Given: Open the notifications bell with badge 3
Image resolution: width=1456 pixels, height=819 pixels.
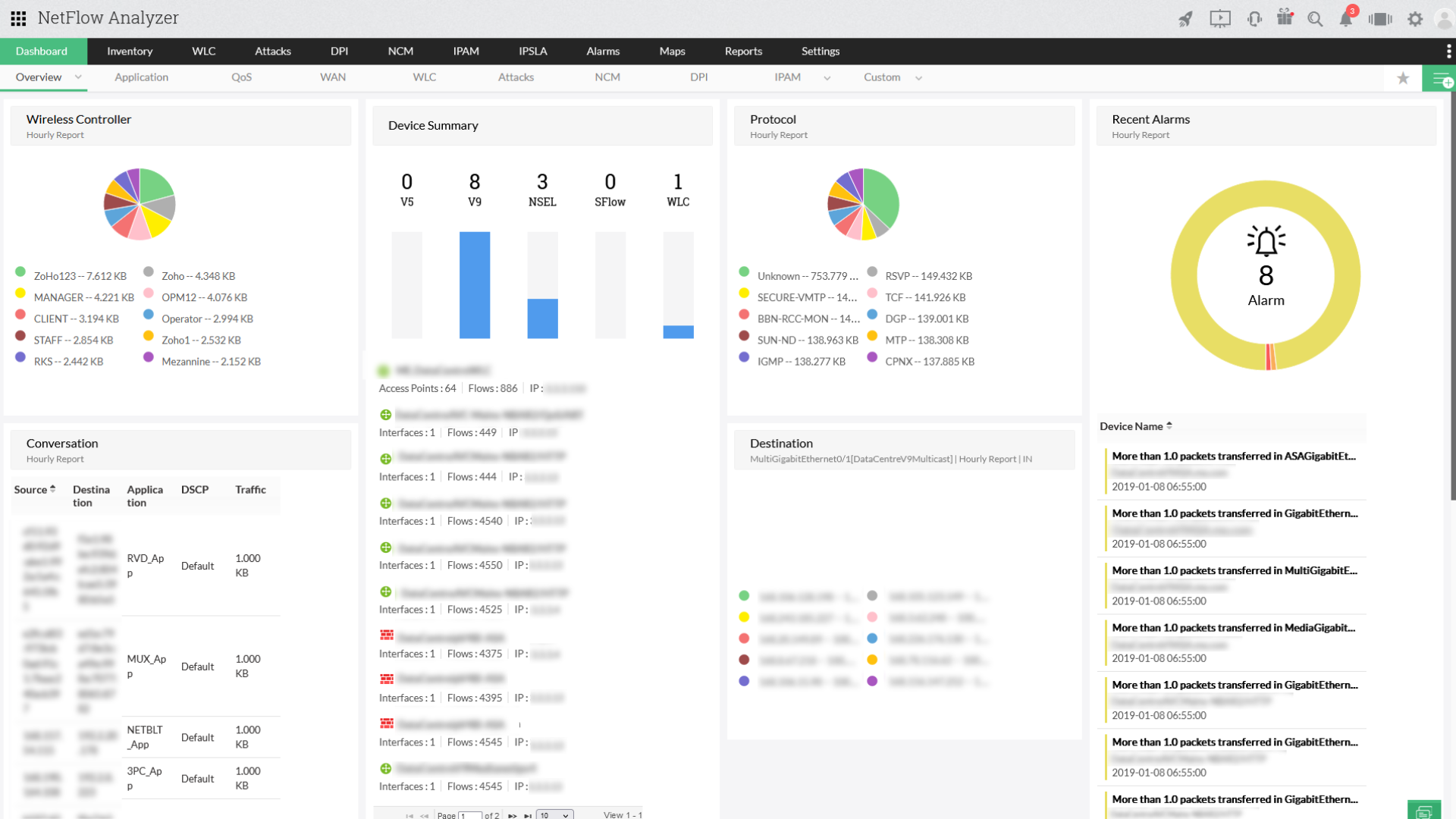Looking at the screenshot, I should click(1346, 19).
